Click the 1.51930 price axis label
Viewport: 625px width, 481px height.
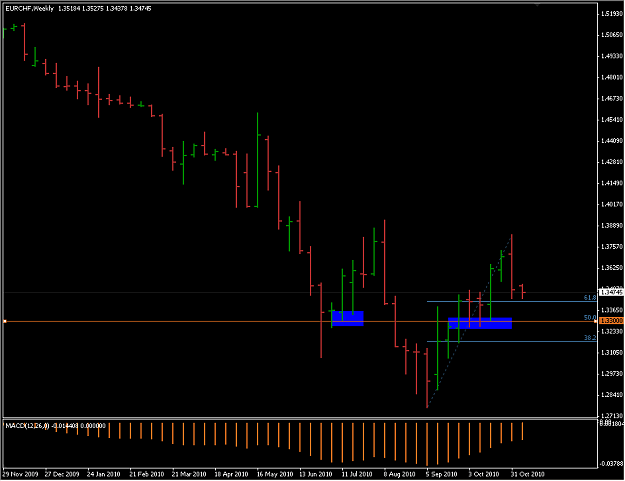click(x=611, y=14)
